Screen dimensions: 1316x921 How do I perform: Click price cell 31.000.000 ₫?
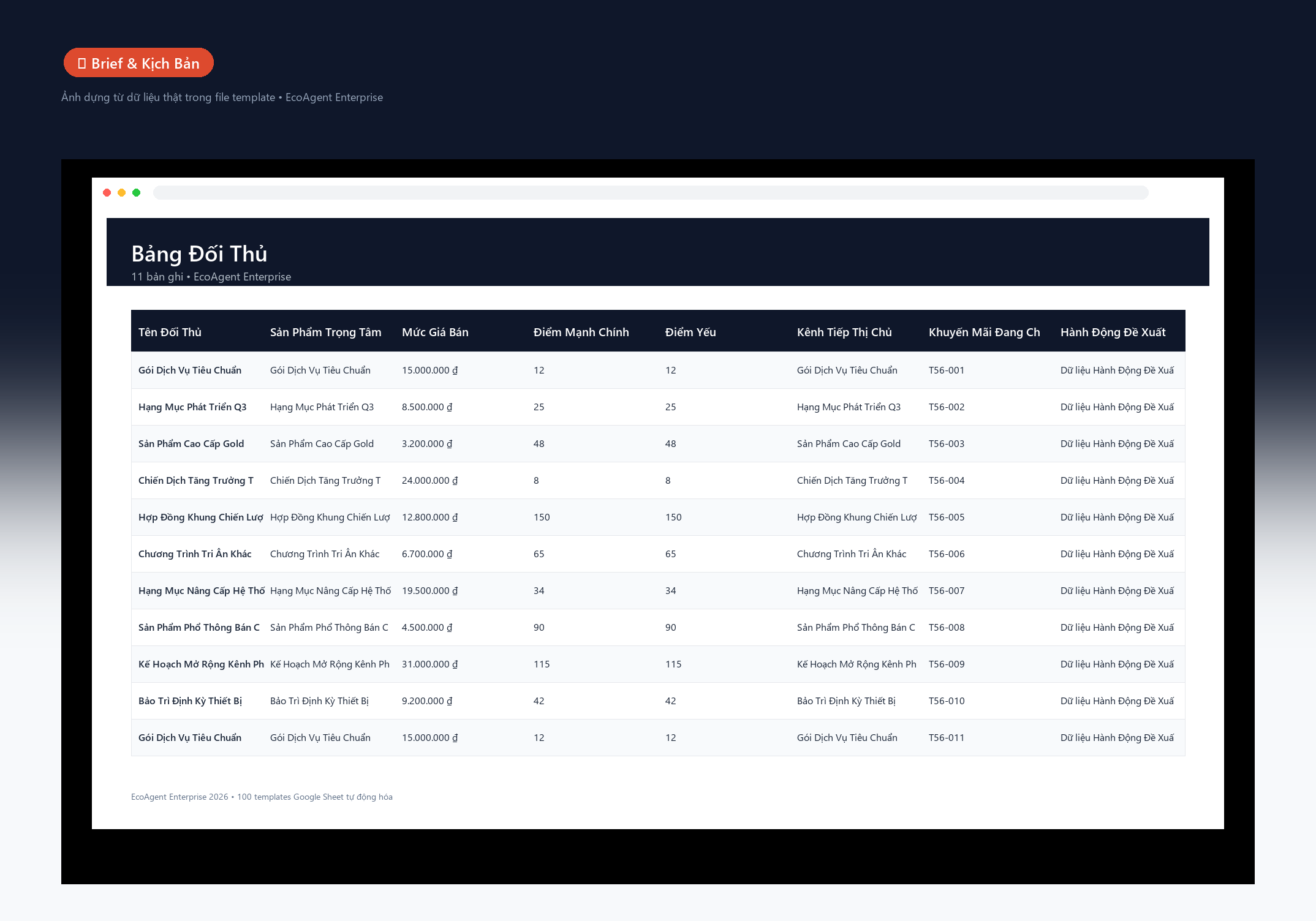(x=429, y=664)
